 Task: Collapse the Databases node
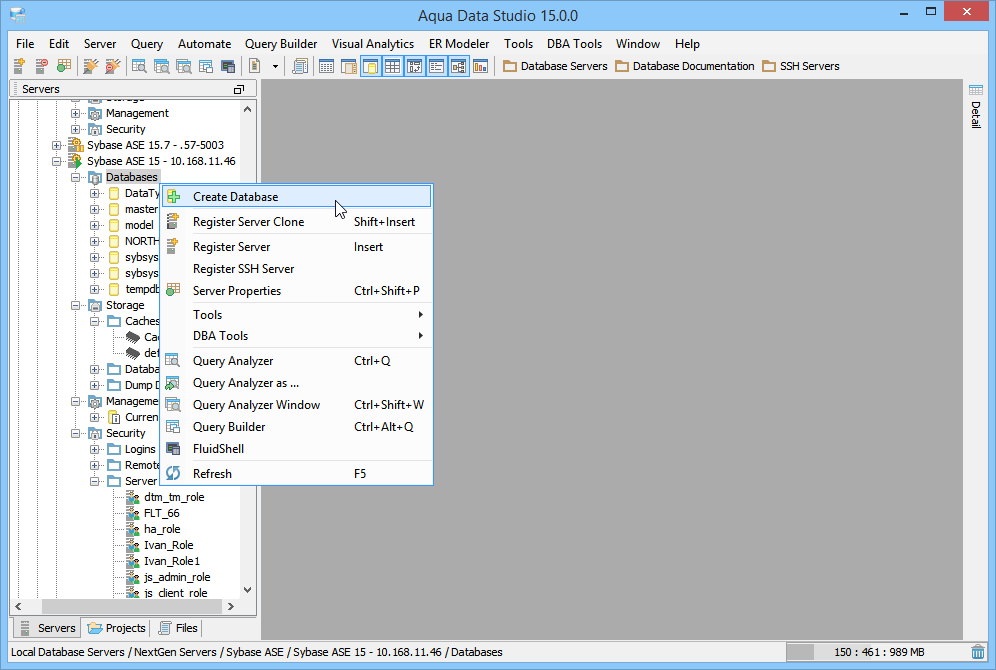click(76, 177)
